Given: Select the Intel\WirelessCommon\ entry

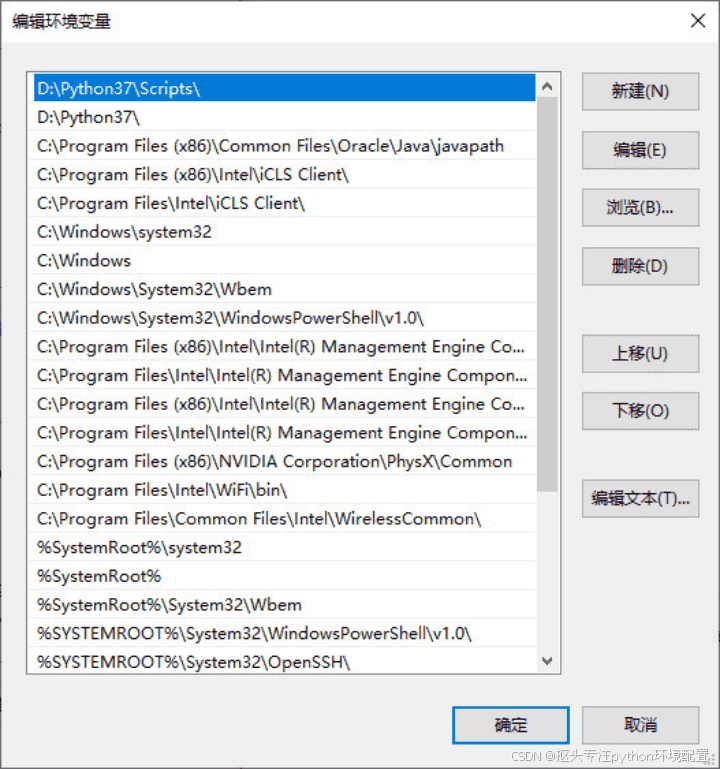Looking at the screenshot, I should pos(284,519).
